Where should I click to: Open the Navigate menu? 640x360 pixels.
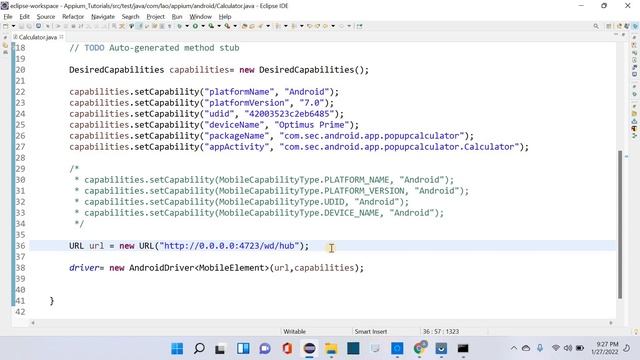103,17
